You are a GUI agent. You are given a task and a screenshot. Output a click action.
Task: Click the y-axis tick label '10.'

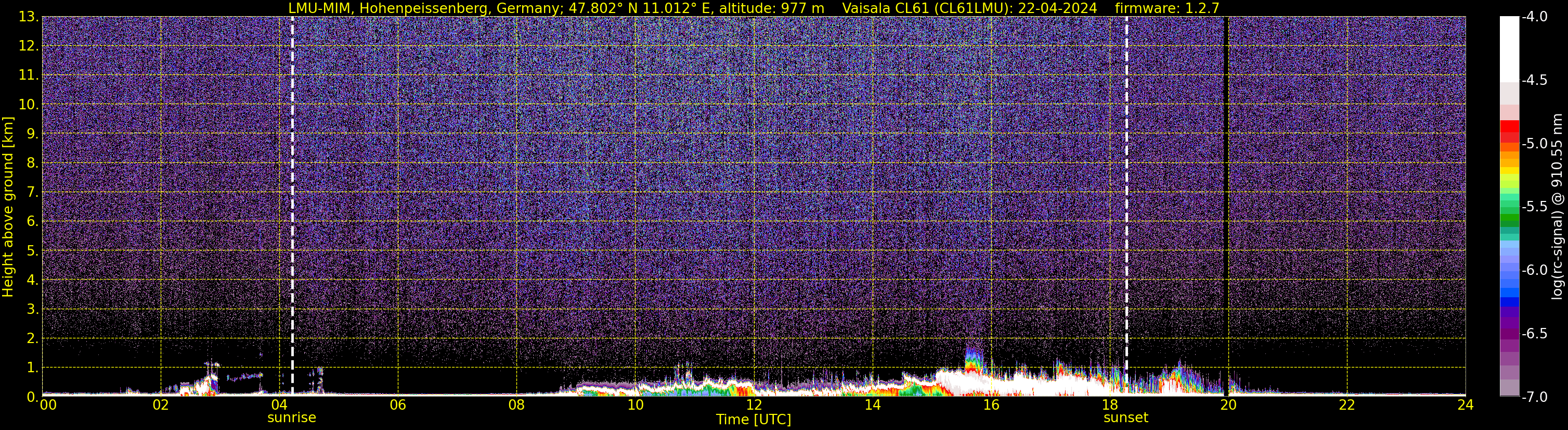click(x=28, y=104)
